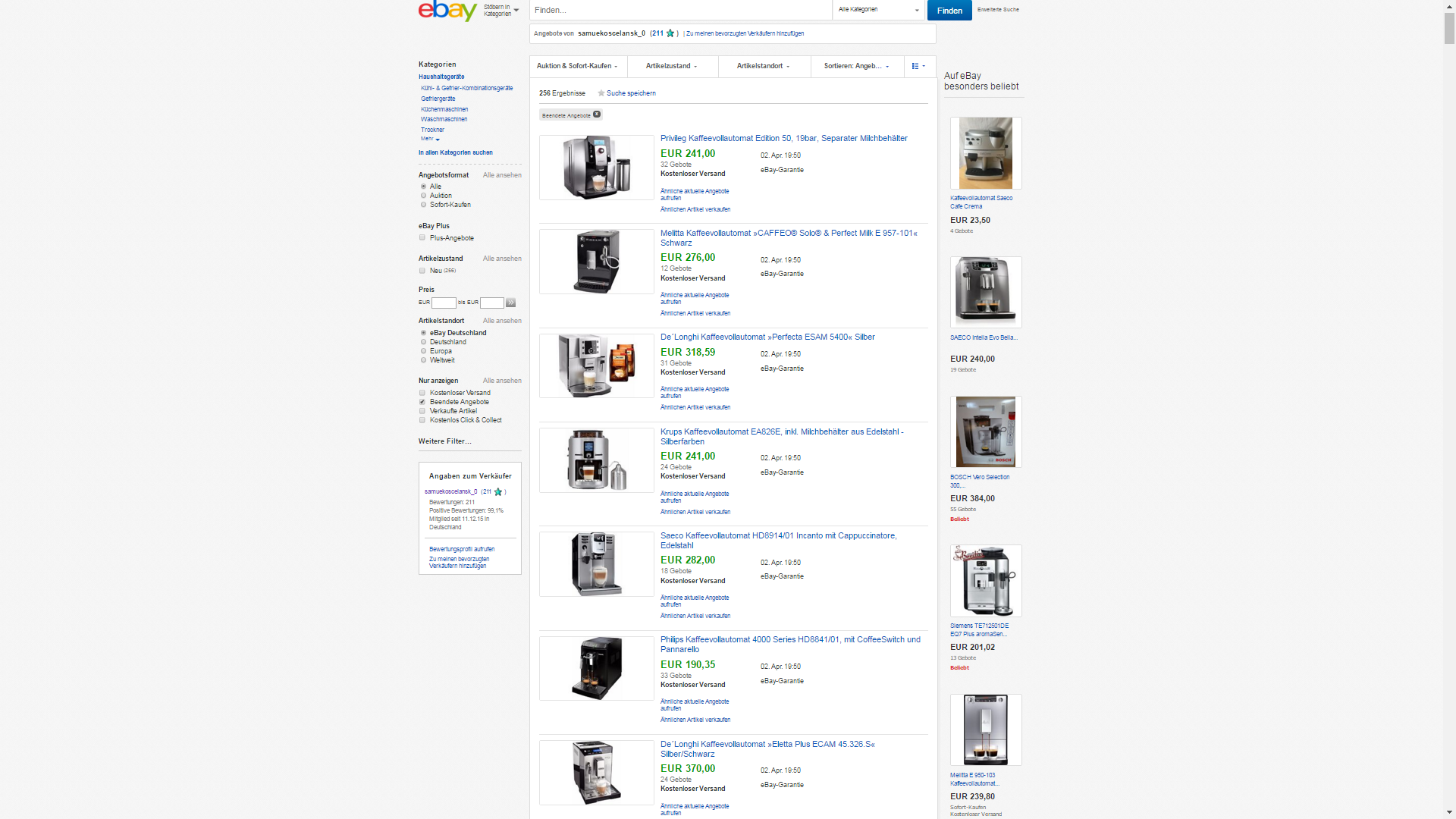This screenshot has width=1456, height=819.
Task: Click seller star in Angaben zum Verkäufer box
Action: pyautogui.click(x=498, y=492)
